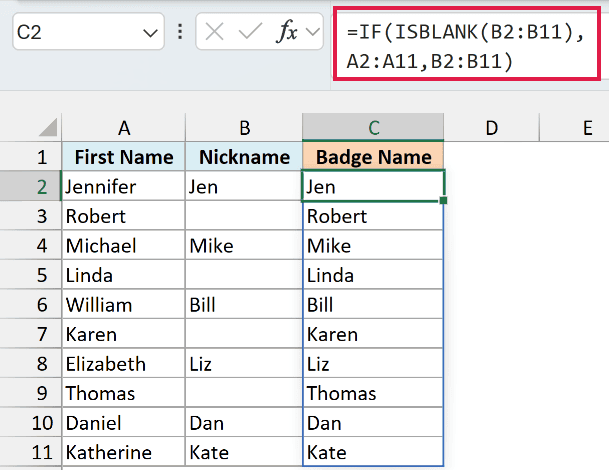The height and width of the screenshot is (470, 609).
Task: Select Nickname cell B4 'Mike'
Action: coord(244,245)
